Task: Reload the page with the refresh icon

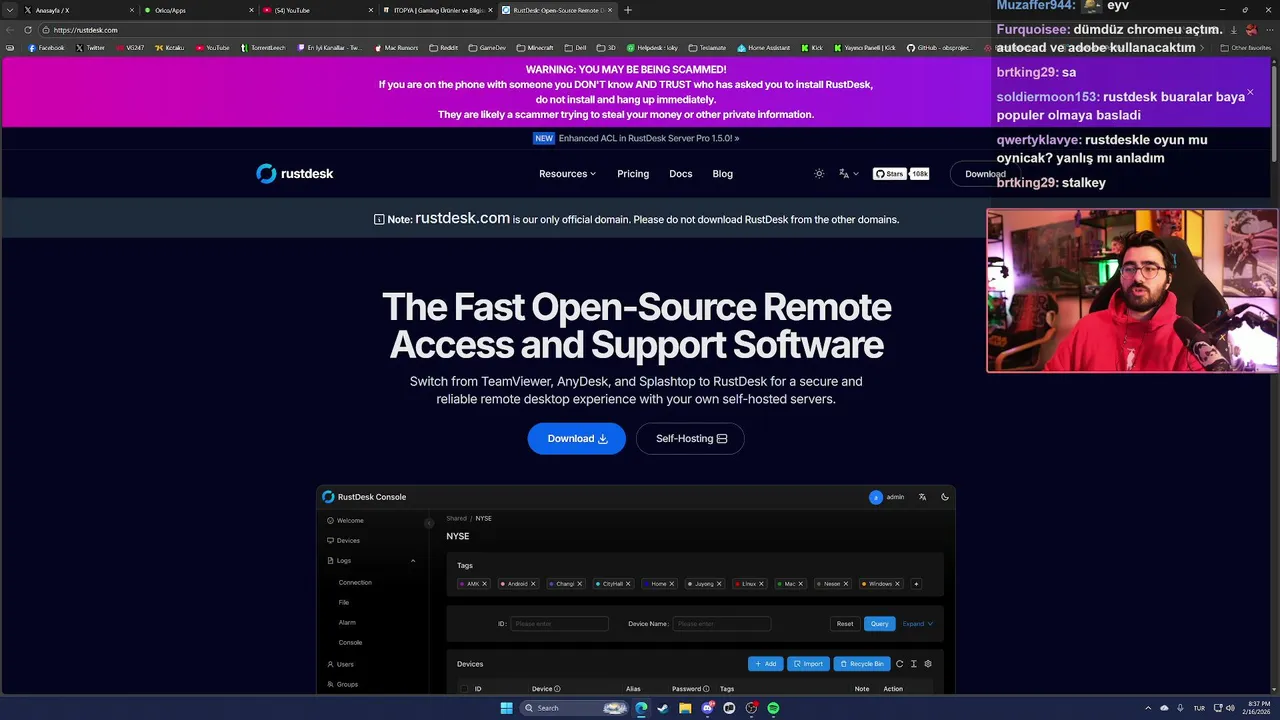Action: [x=28, y=30]
